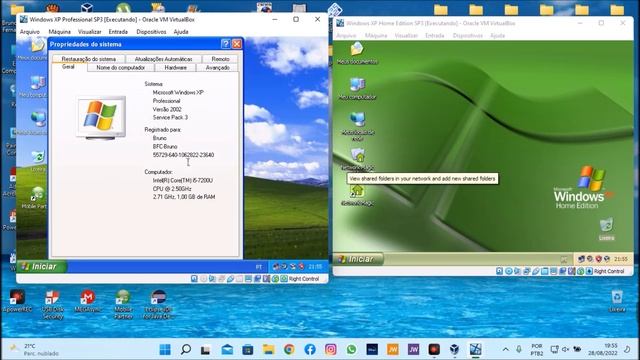
Task: Select Meus locais de rede in XP Home desktop
Action: [357, 126]
